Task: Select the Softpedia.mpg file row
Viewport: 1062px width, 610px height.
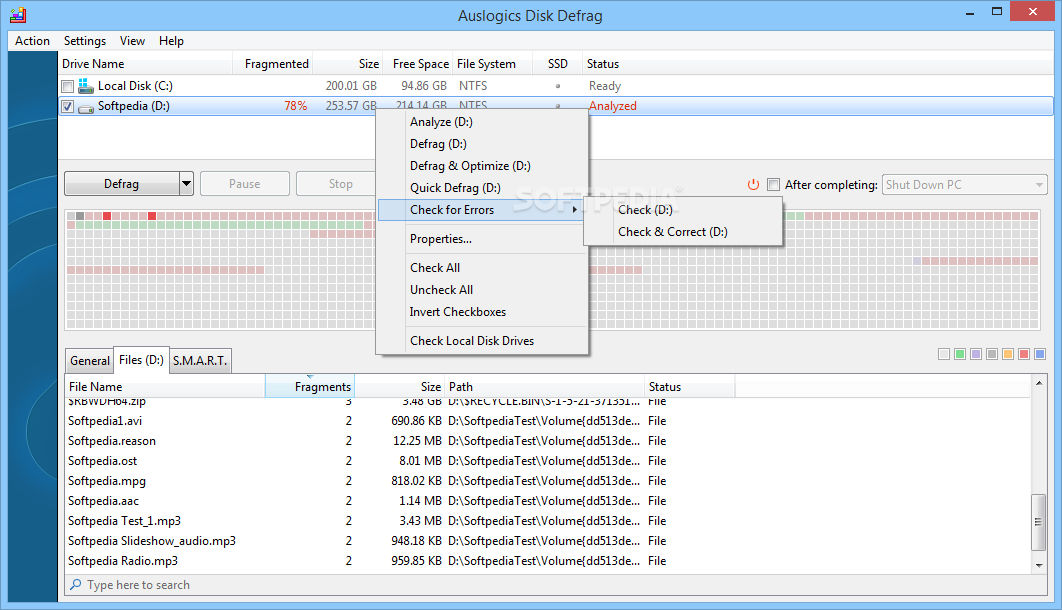Action: pos(547,481)
